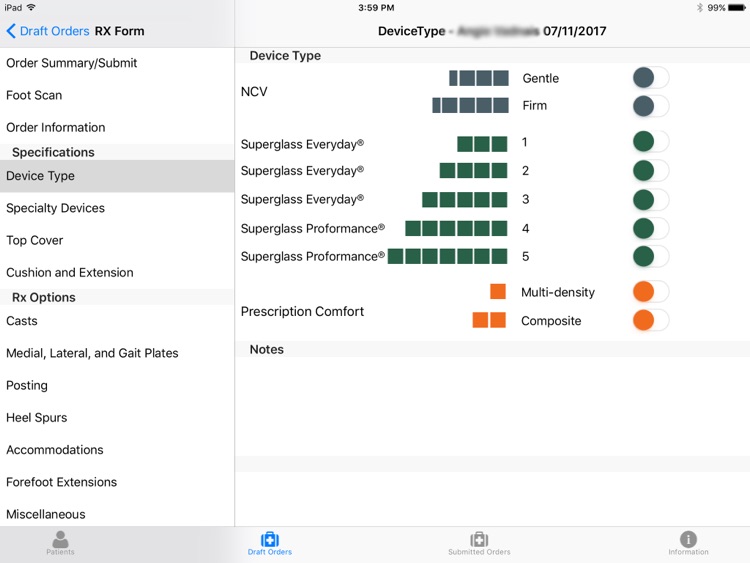Click the NCV Gentle stiffness bar

point(478,78)
